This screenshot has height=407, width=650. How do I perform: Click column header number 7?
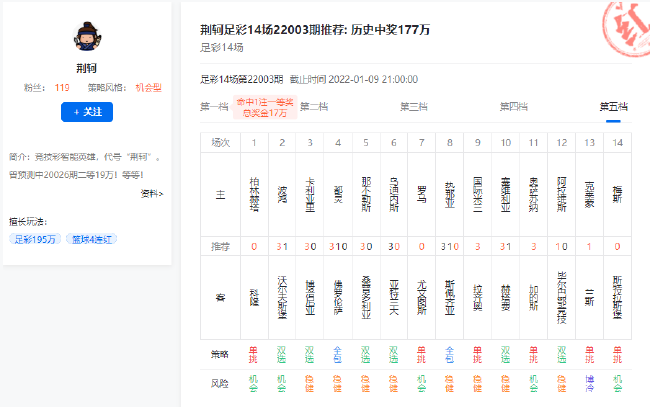pos(422,143)
